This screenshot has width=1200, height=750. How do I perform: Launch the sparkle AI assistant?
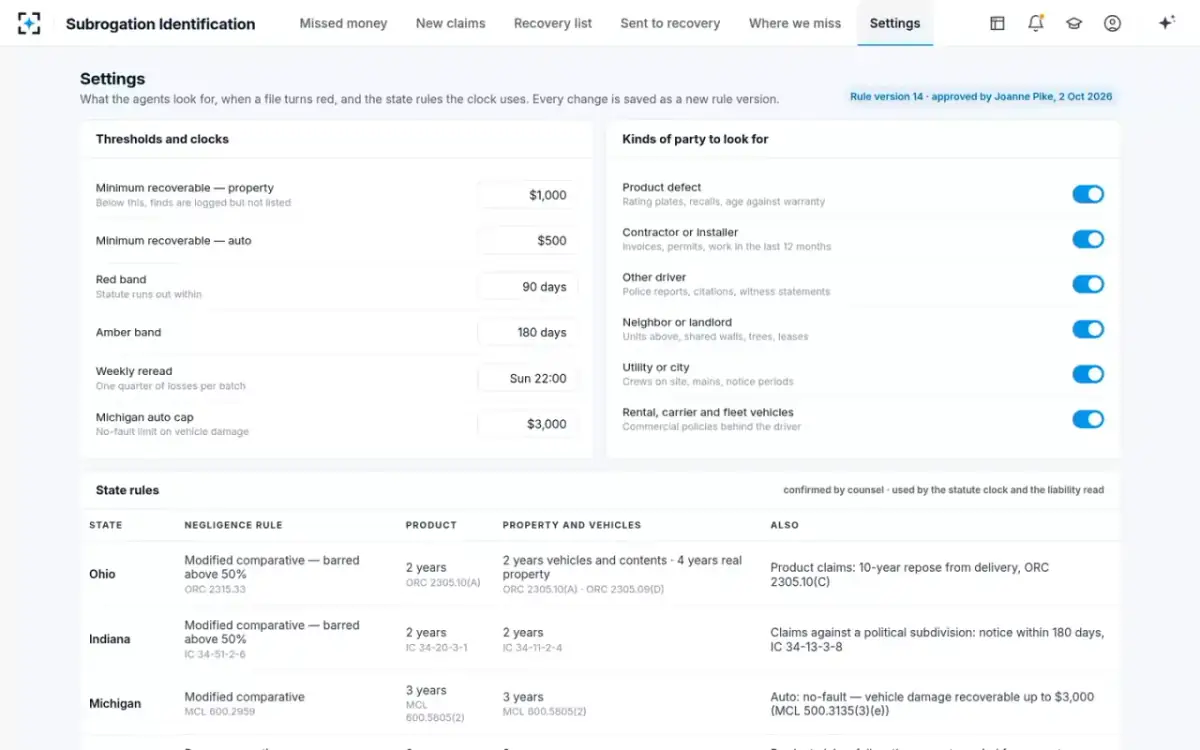pyautogui.click(x=1166, y=23)
